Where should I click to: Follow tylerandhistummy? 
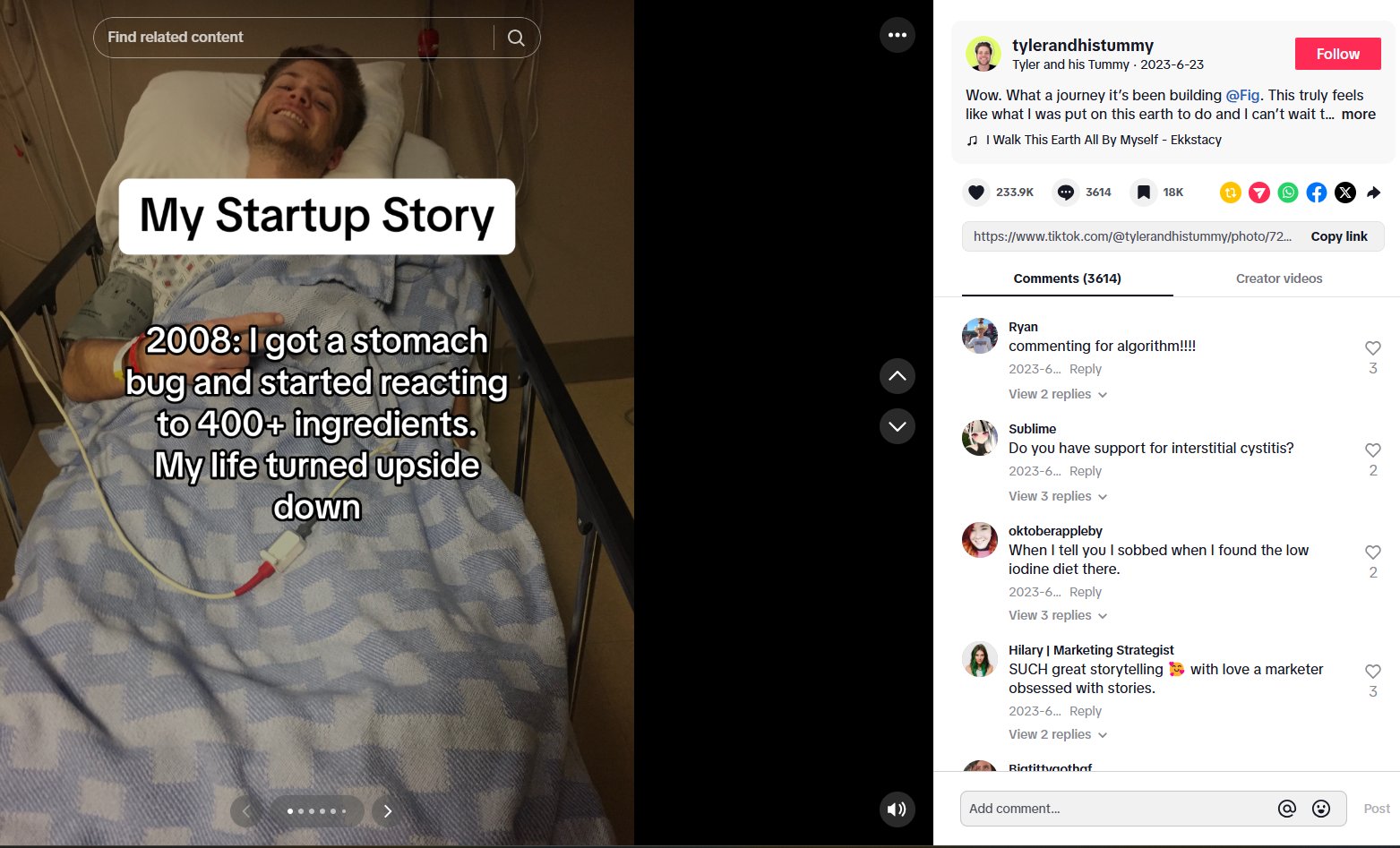tap(1337, 54)
